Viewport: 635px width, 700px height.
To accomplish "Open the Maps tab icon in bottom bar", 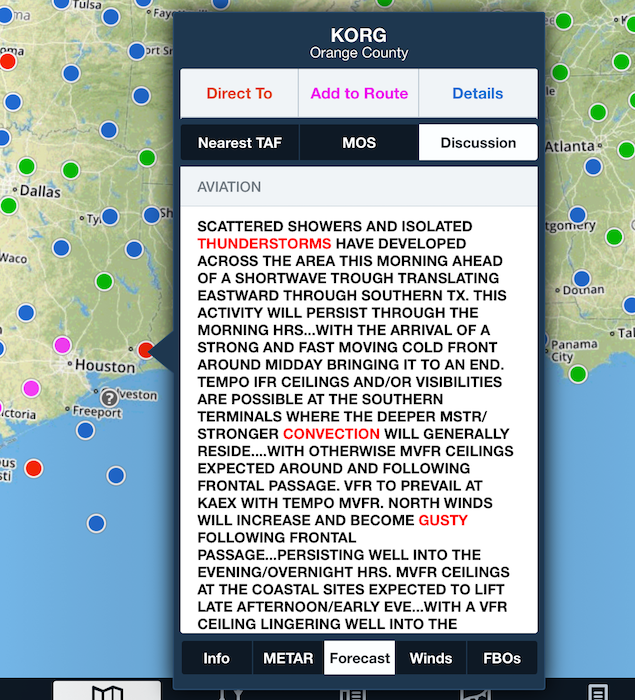I will pos(107,691).
